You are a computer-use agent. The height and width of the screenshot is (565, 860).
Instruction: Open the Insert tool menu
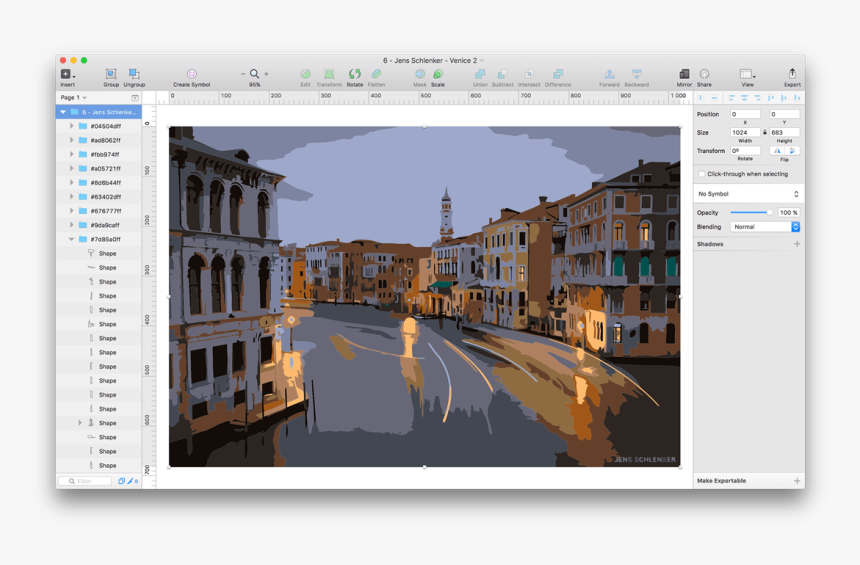point(67,74)
